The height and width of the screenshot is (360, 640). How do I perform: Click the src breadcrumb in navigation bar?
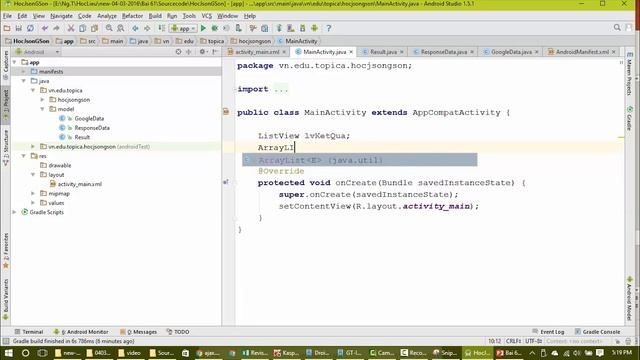89,41
